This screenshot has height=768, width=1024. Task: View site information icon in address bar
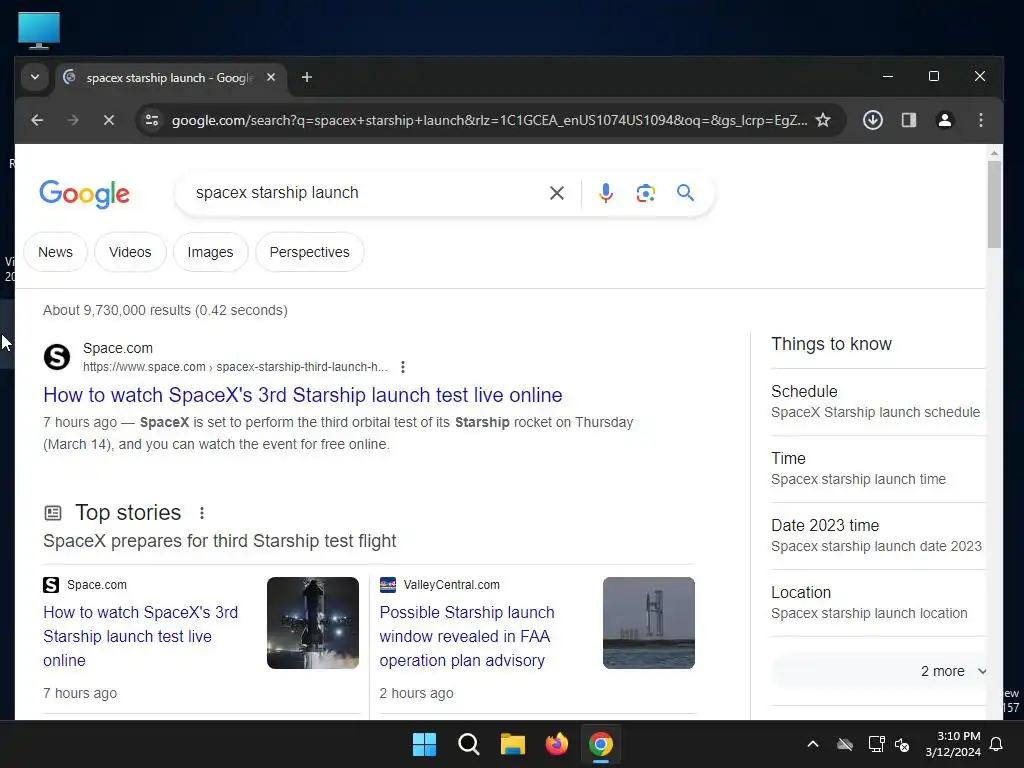(152, 120)
